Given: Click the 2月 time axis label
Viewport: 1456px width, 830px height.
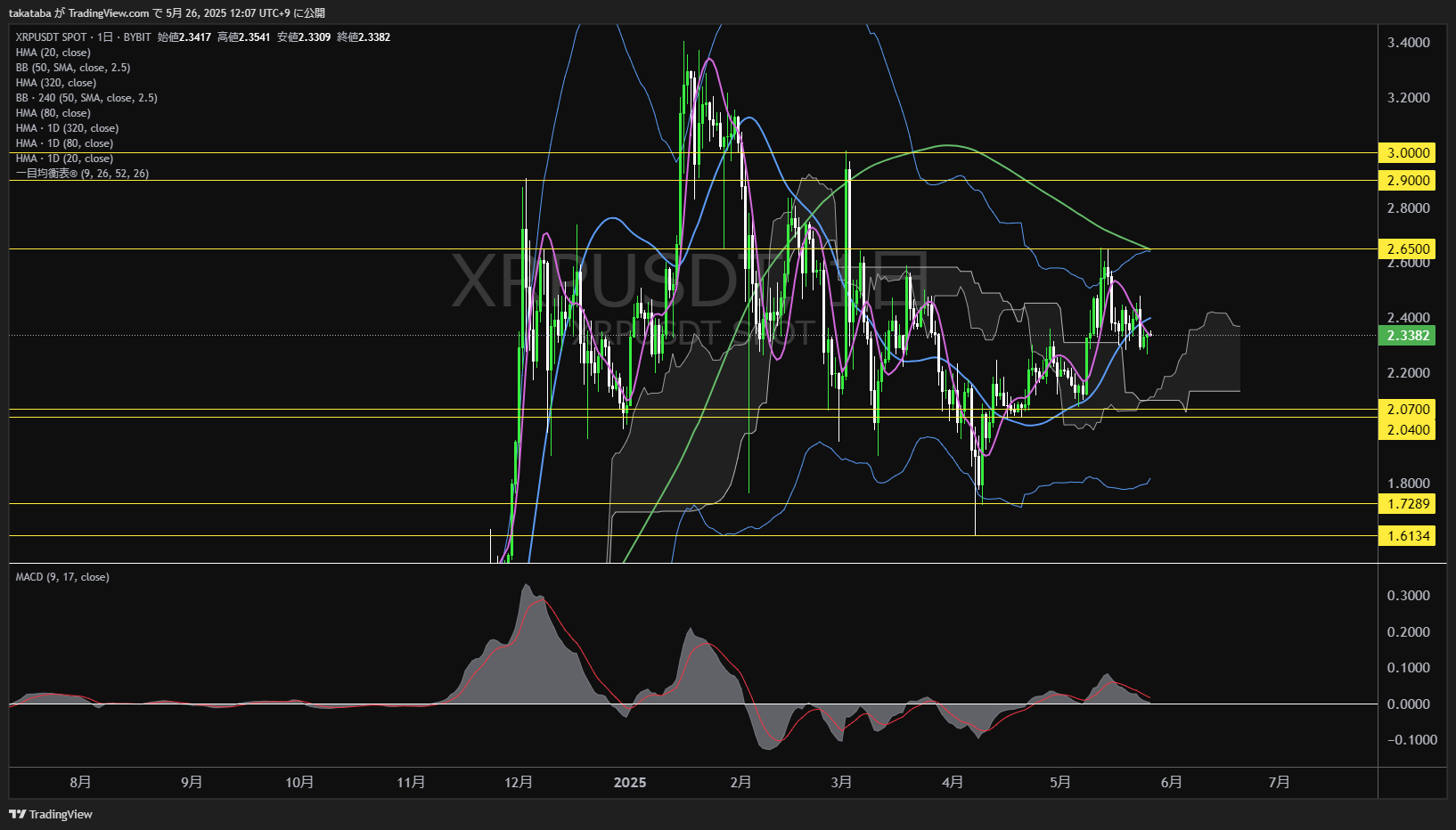Looking at the screenshot, I should pos(740,782).
